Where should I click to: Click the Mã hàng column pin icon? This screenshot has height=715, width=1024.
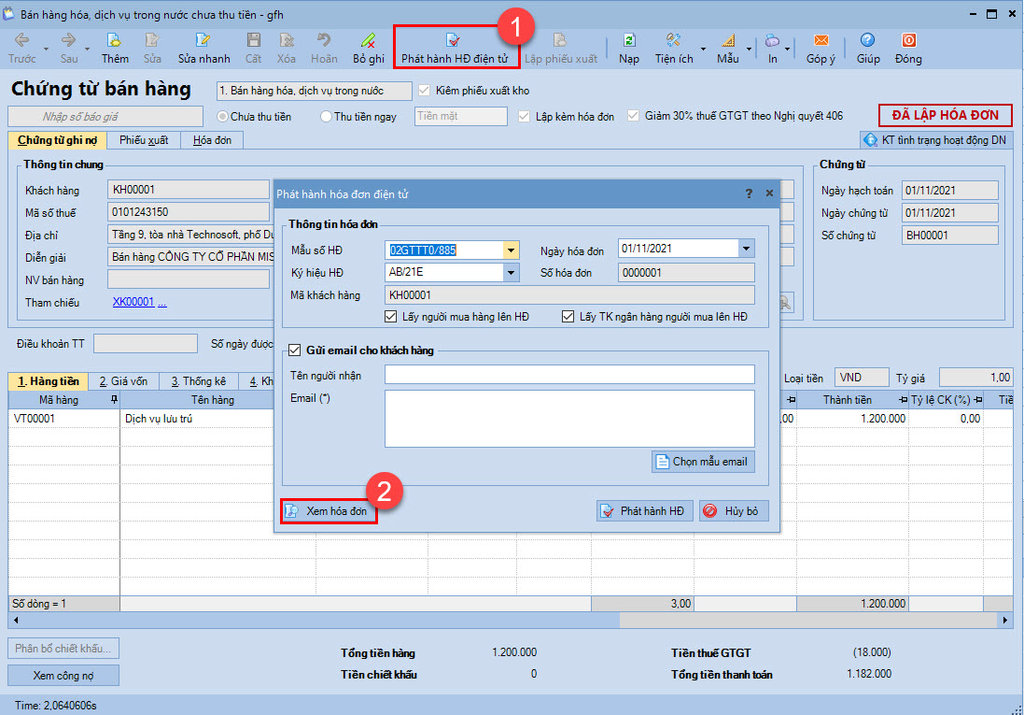click(114, 399)
